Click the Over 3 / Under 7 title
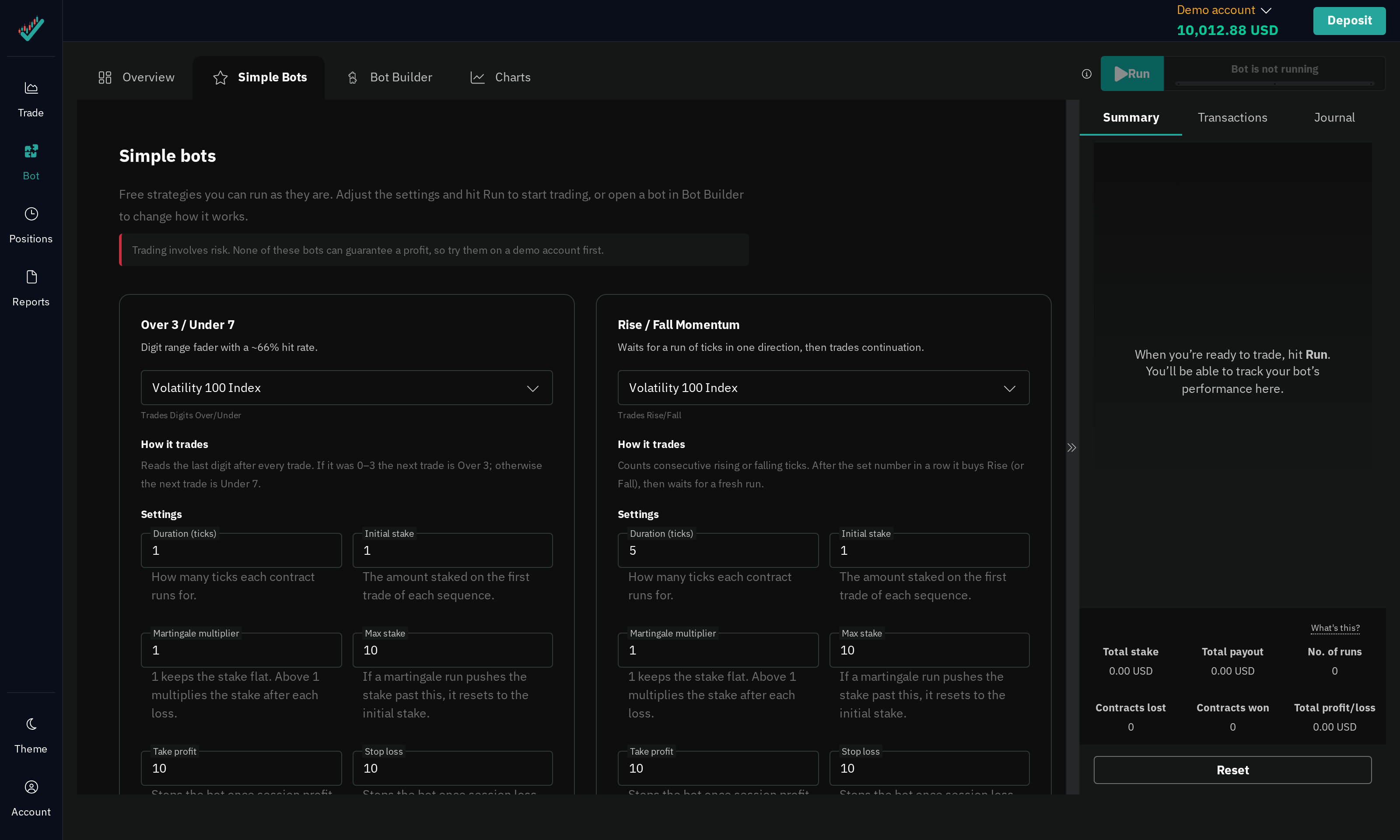This screenshot has height=840, width=1400. (x=187, y=325)
